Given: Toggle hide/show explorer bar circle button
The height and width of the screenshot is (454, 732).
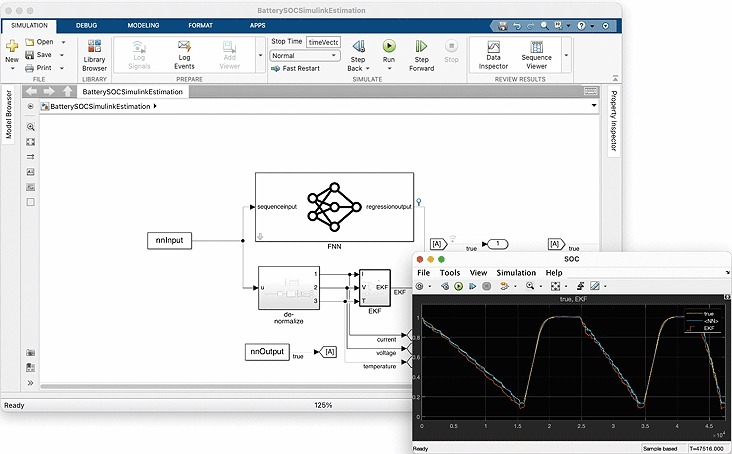Looking at the screenshot, I should pos(30,106).
